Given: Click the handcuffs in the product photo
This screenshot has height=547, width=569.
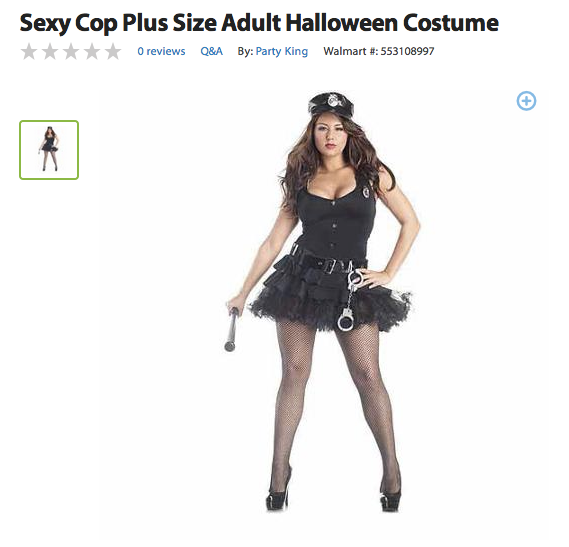Looking at the screenshot, I should 347,299.
